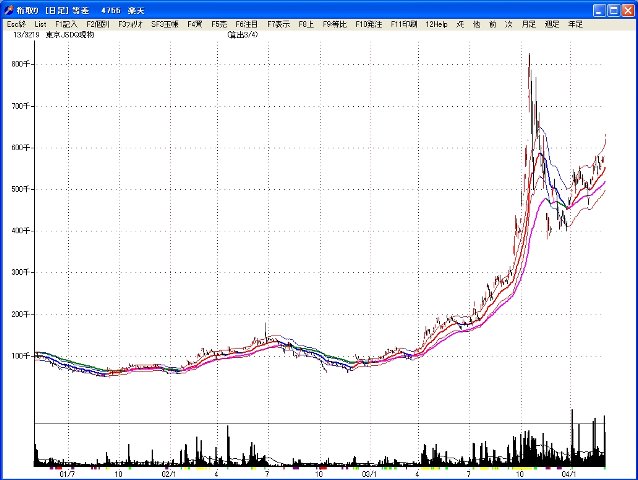Click F6注目 in the menu bar

click(247, 22)
